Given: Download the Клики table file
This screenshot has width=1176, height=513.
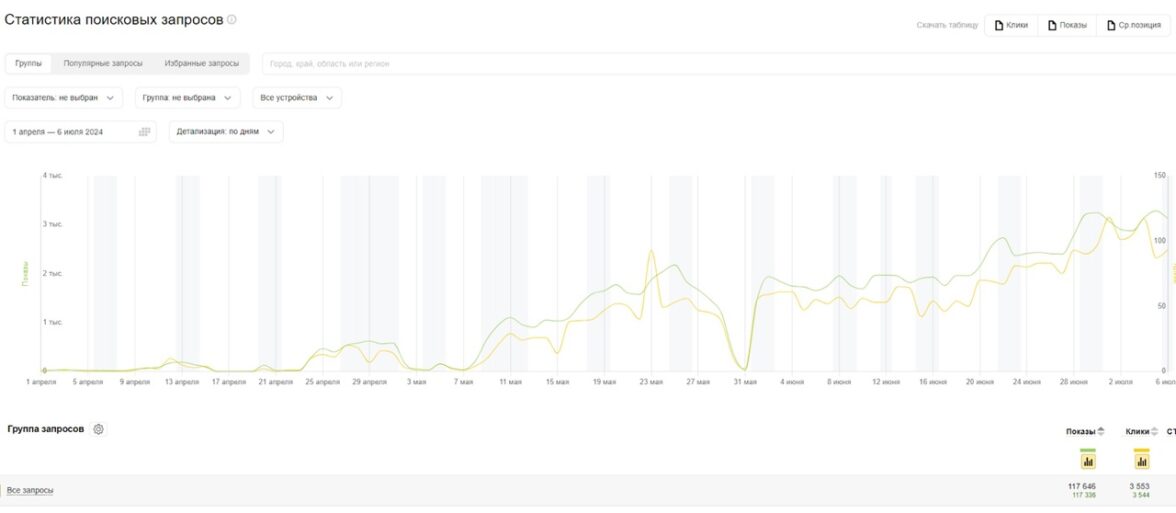Looking at the screenshot, I should pos(1011,25).
